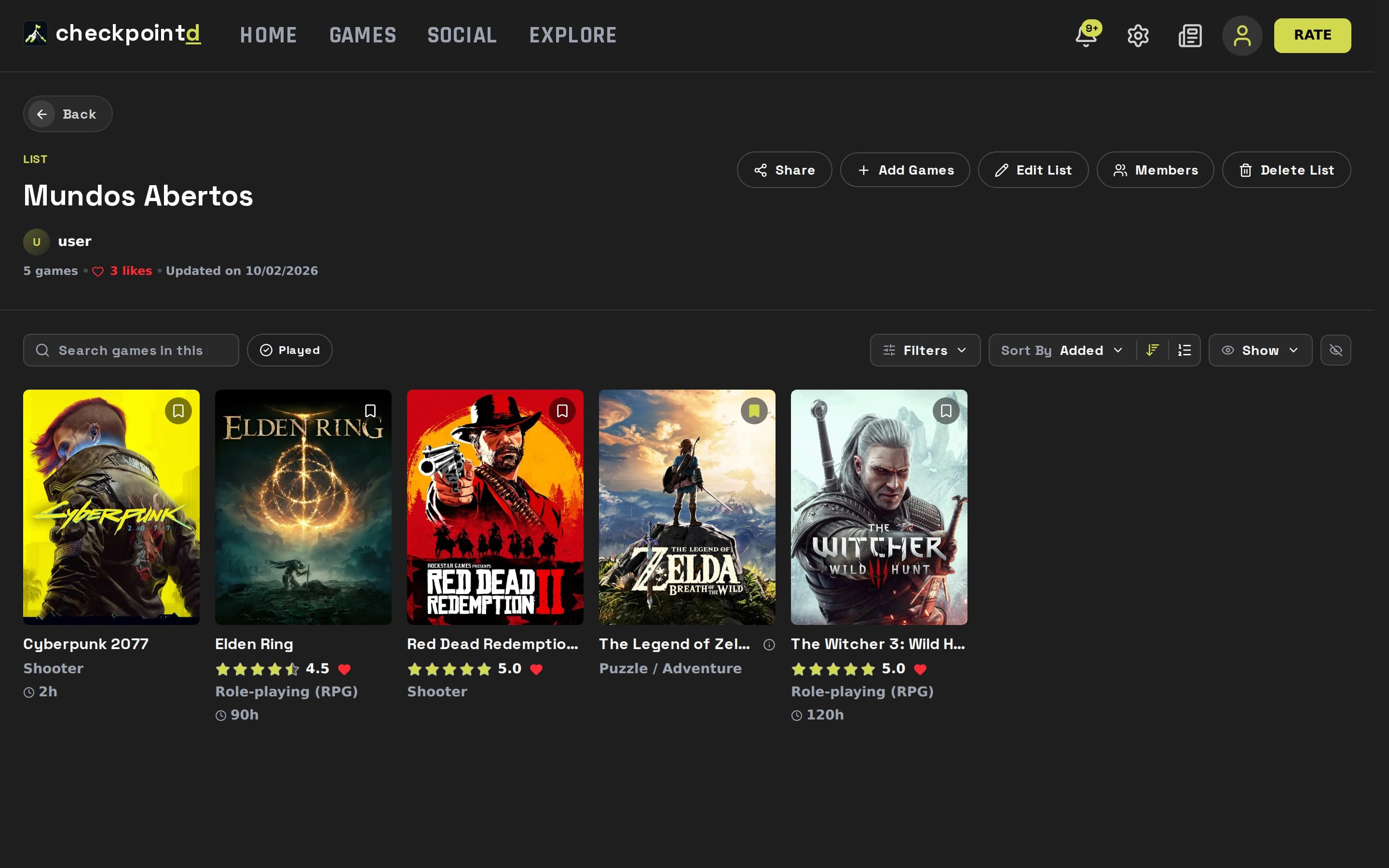The height and width of the screenshot is (868, 1389).
Task: Remove bookmark on Zelda cover
Action: [x=754, y=411]
